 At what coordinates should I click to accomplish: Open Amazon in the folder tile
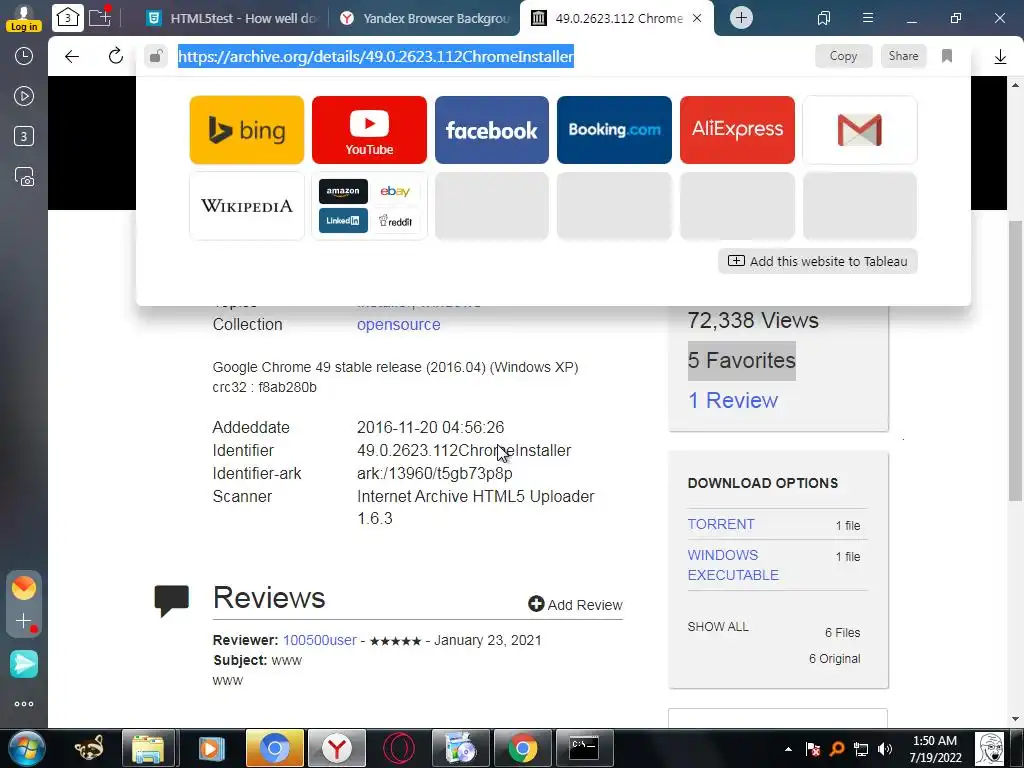(343, 191)
